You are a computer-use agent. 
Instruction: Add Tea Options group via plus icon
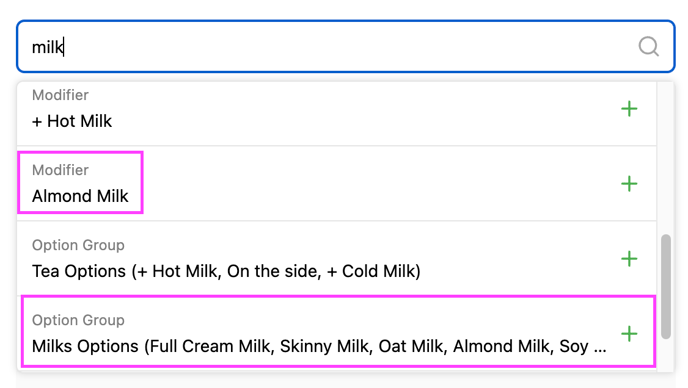pos(629,259)
